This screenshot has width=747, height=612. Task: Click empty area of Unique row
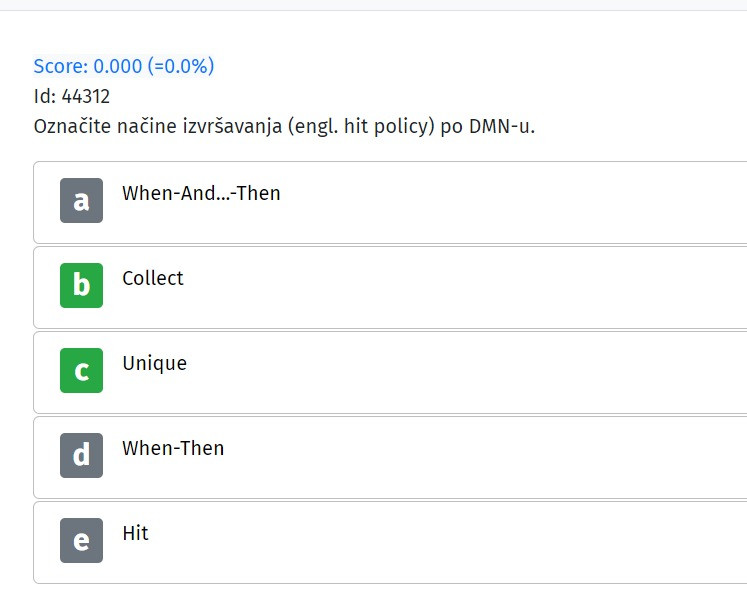476,372
